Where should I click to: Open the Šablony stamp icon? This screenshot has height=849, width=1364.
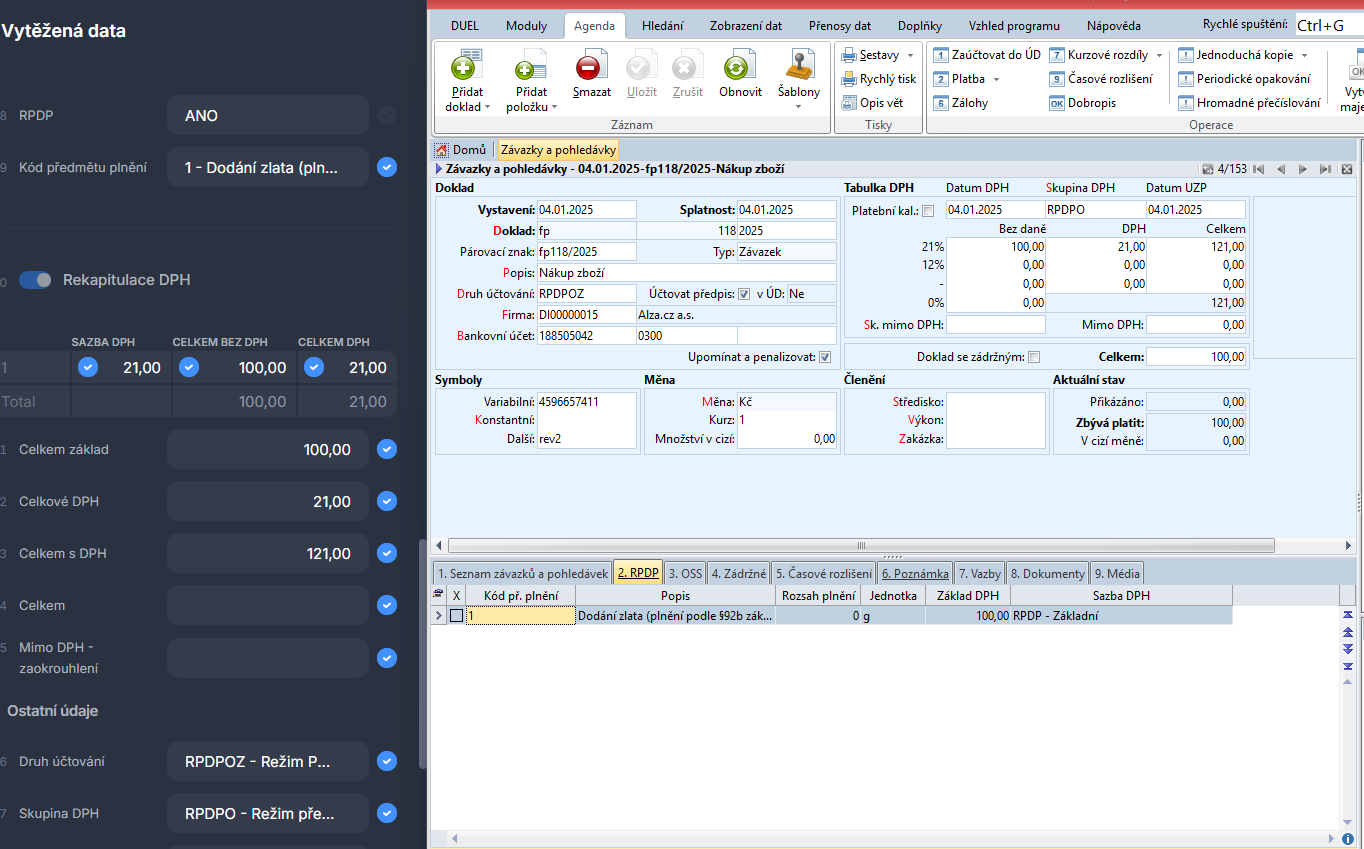[x=799, y=66]
